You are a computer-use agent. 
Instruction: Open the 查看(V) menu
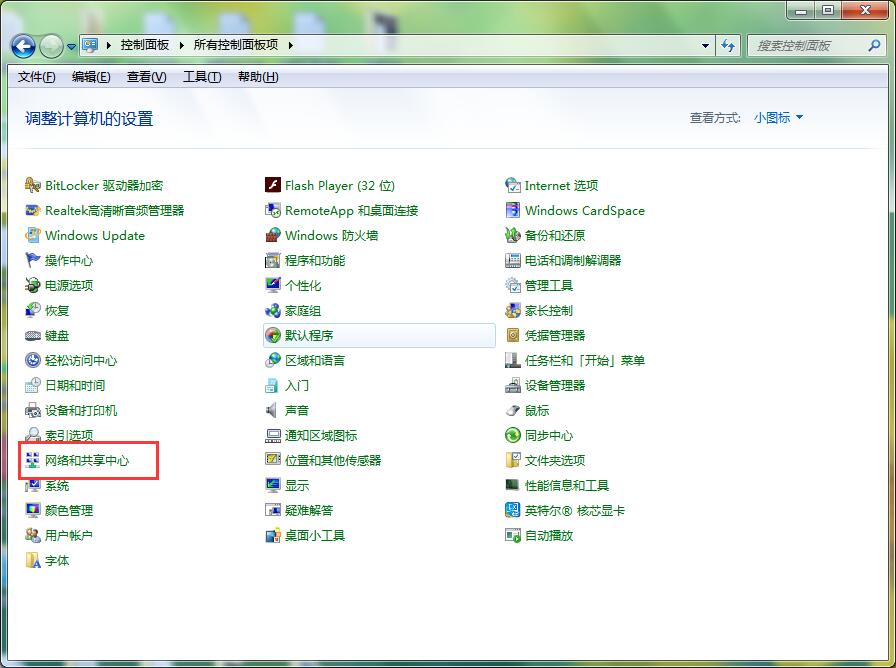[x=146, y=77]
